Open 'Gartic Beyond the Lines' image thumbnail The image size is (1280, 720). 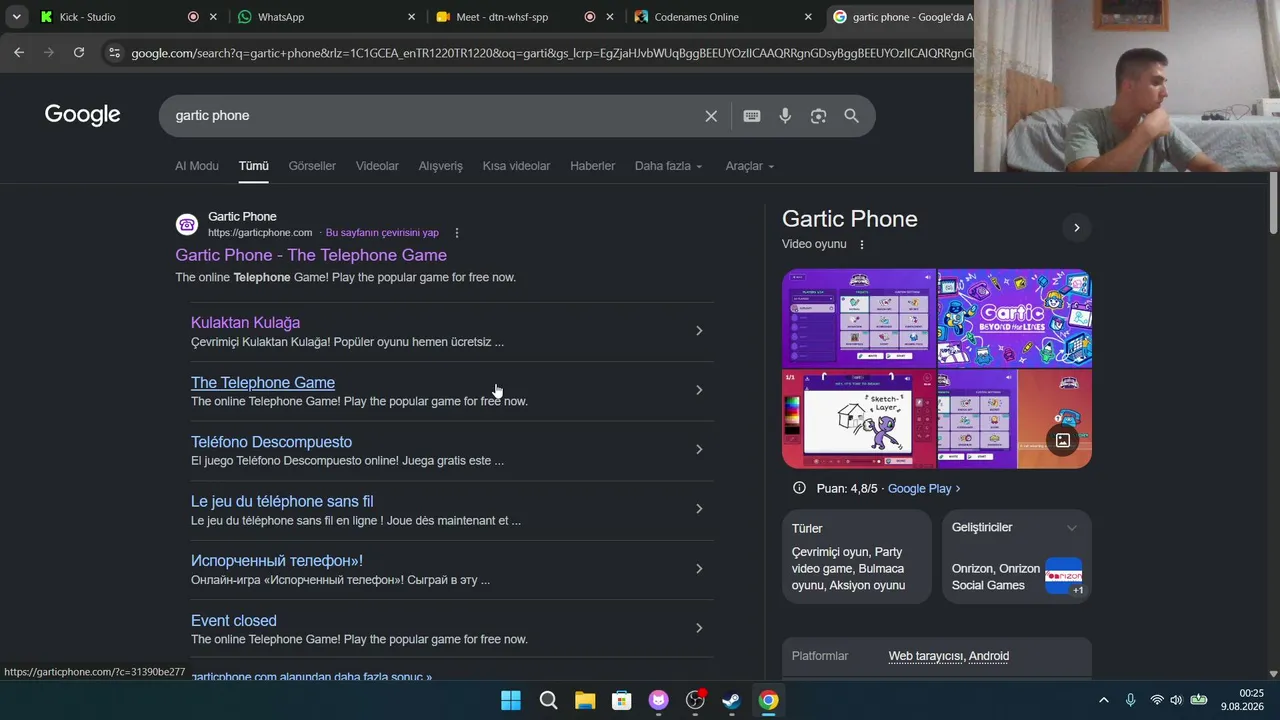[x=1015, y=318]
